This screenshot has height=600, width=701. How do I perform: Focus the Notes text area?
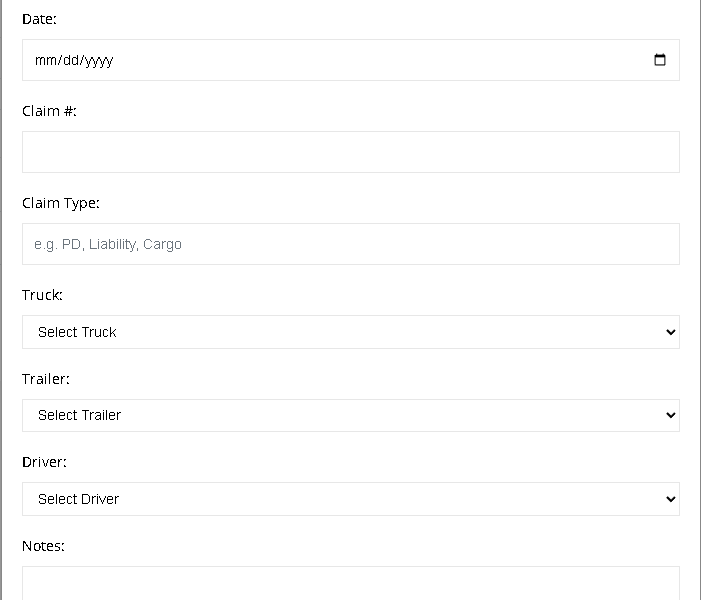click(351, 583)
